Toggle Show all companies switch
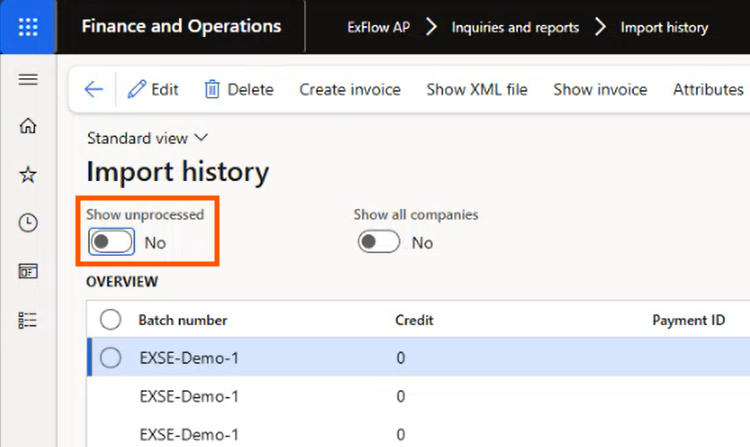 pos(378,242)
